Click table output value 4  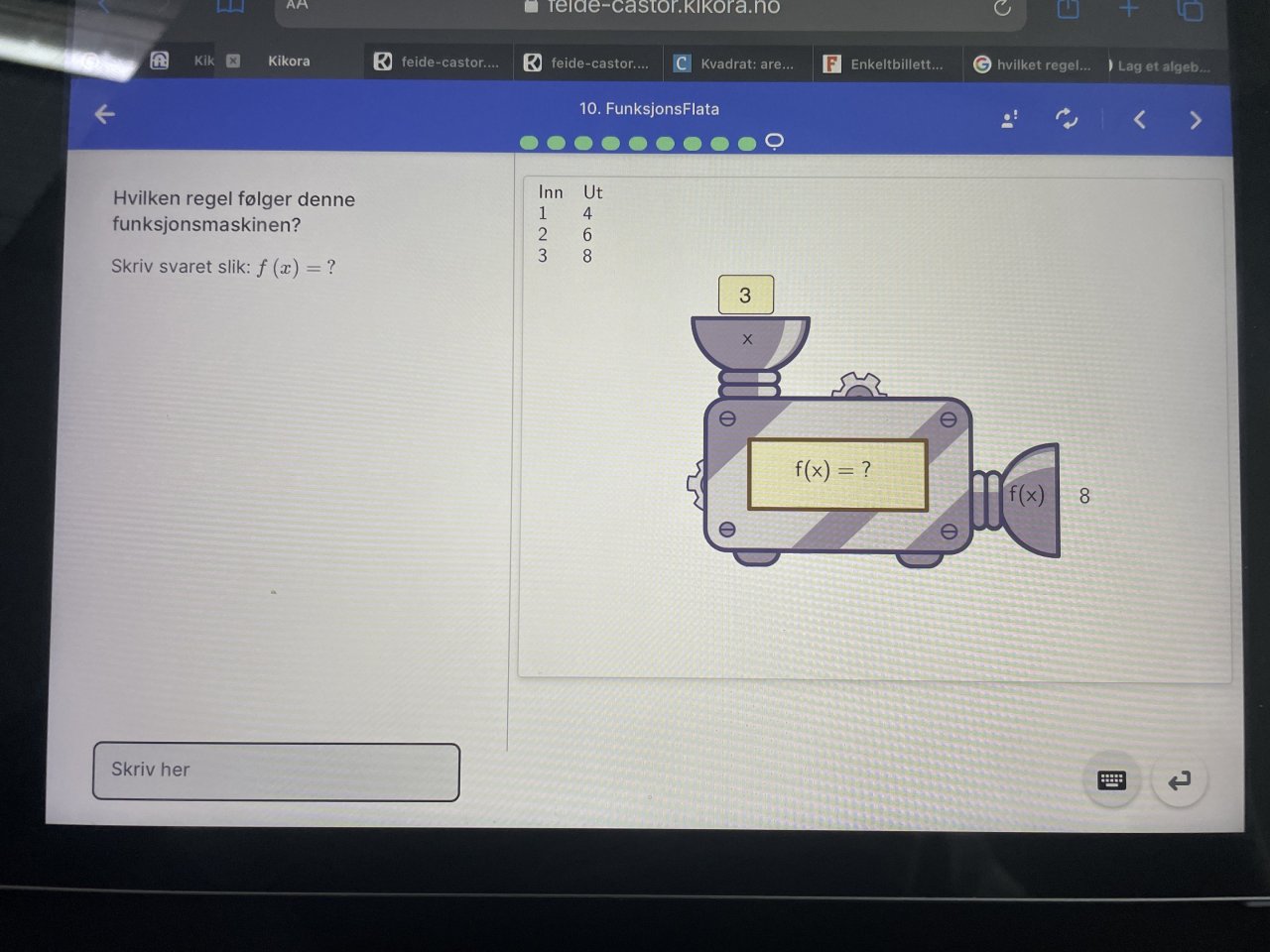click(x=587, y=213)
